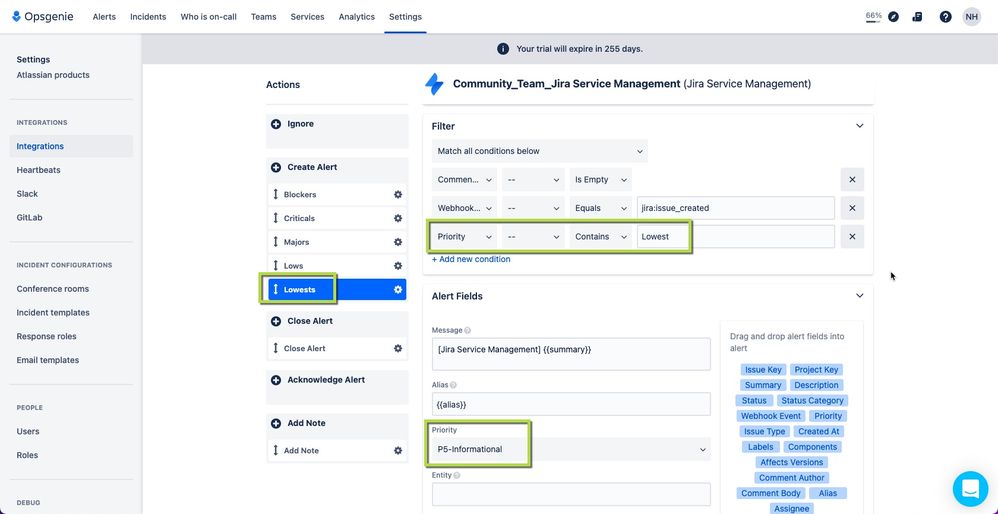998x514 pixels.
Task: Open the Contains operator dropdown
Action: point(600,237)
